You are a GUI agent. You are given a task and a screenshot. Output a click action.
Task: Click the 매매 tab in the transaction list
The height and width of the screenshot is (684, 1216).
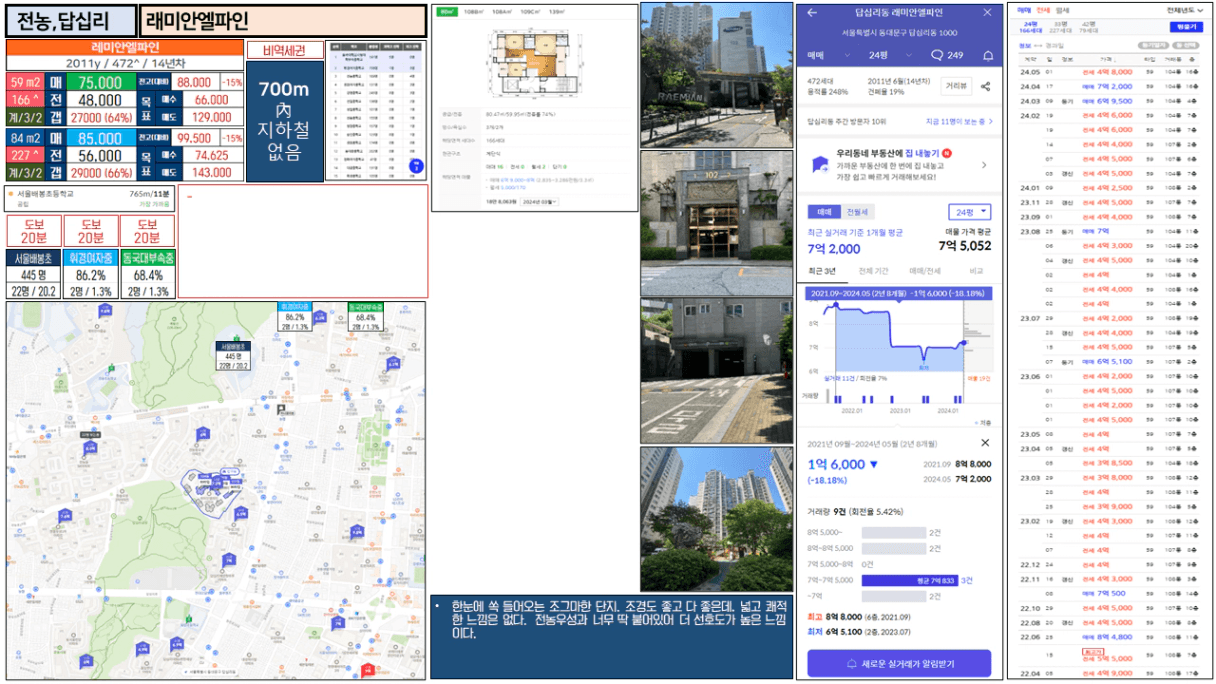pos(1024,9)
